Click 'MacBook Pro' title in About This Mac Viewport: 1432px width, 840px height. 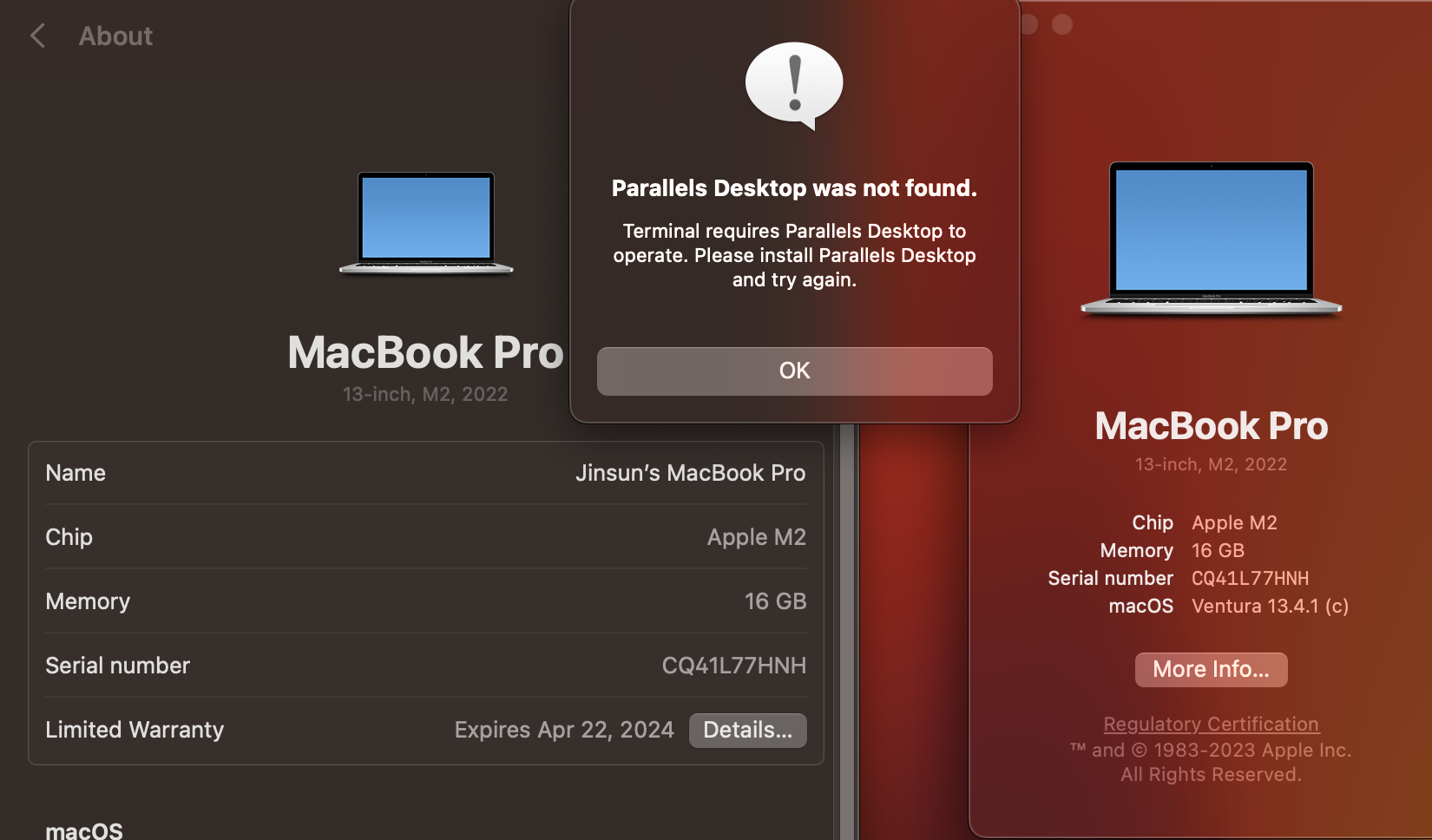coord(1211,426)
